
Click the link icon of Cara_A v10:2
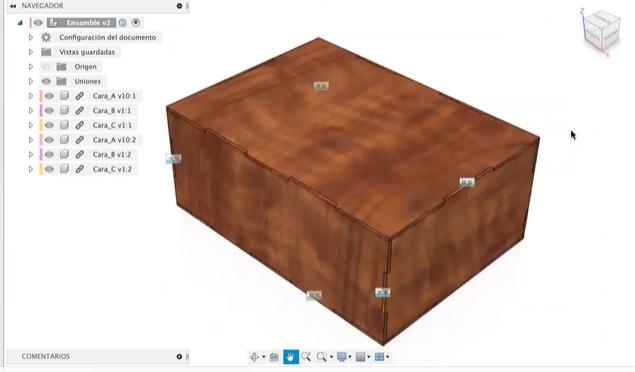pyautogui.click(x=80, y=140)
